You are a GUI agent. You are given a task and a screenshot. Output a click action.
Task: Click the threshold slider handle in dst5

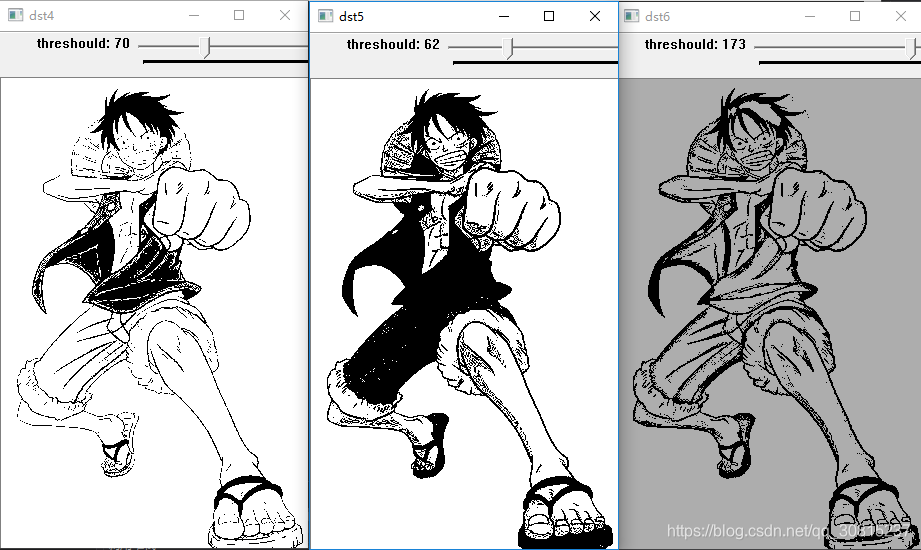pyautogui.click(x=509, y=48)
